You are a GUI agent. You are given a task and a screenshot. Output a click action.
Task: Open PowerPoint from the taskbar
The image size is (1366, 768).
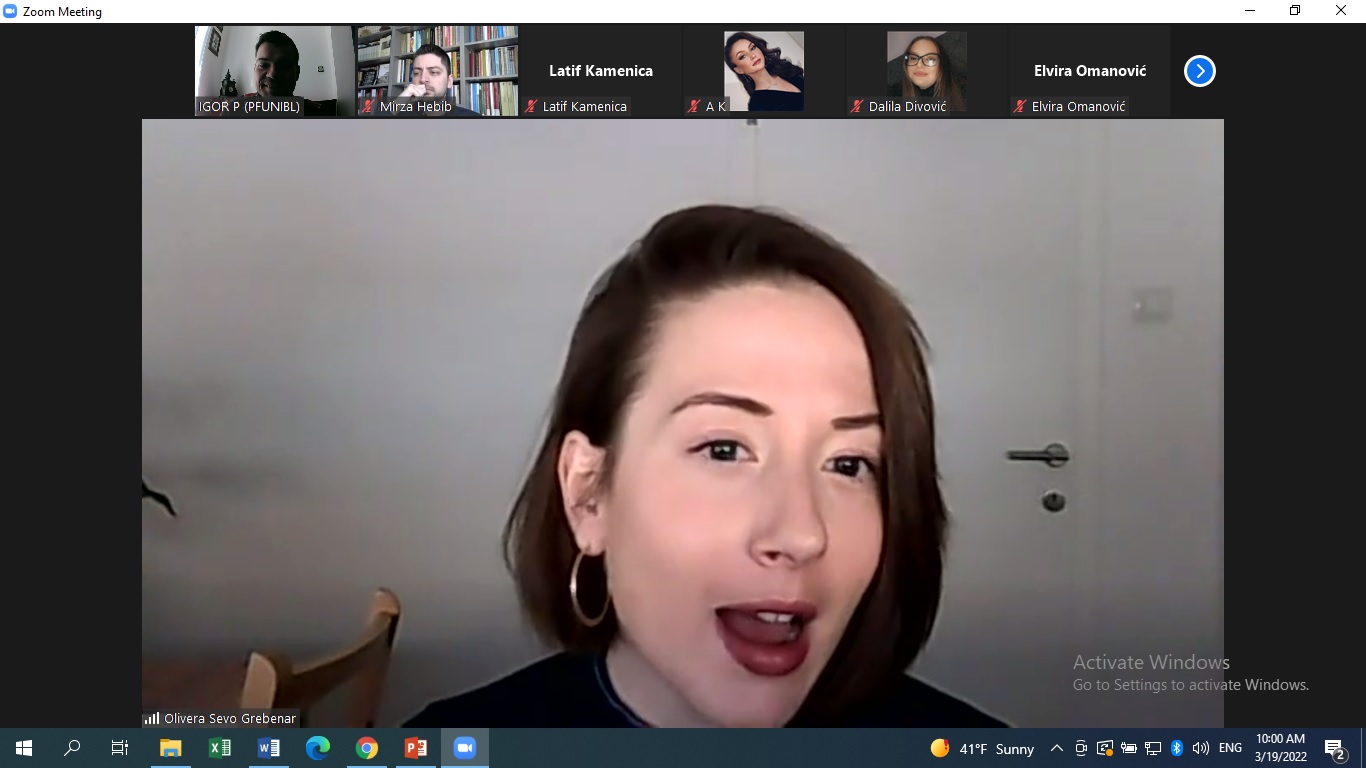416,748
